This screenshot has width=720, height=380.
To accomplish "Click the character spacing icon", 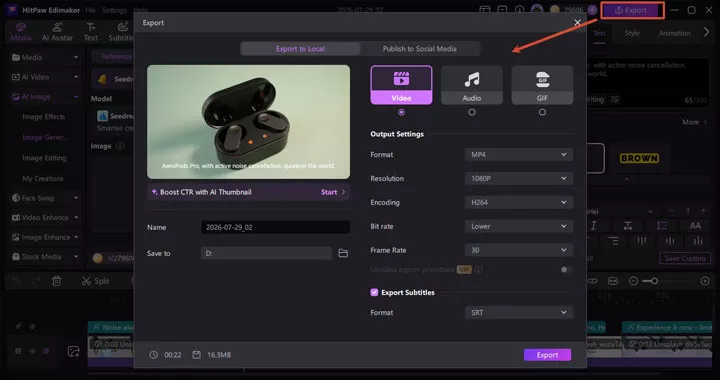I will 628,225.
